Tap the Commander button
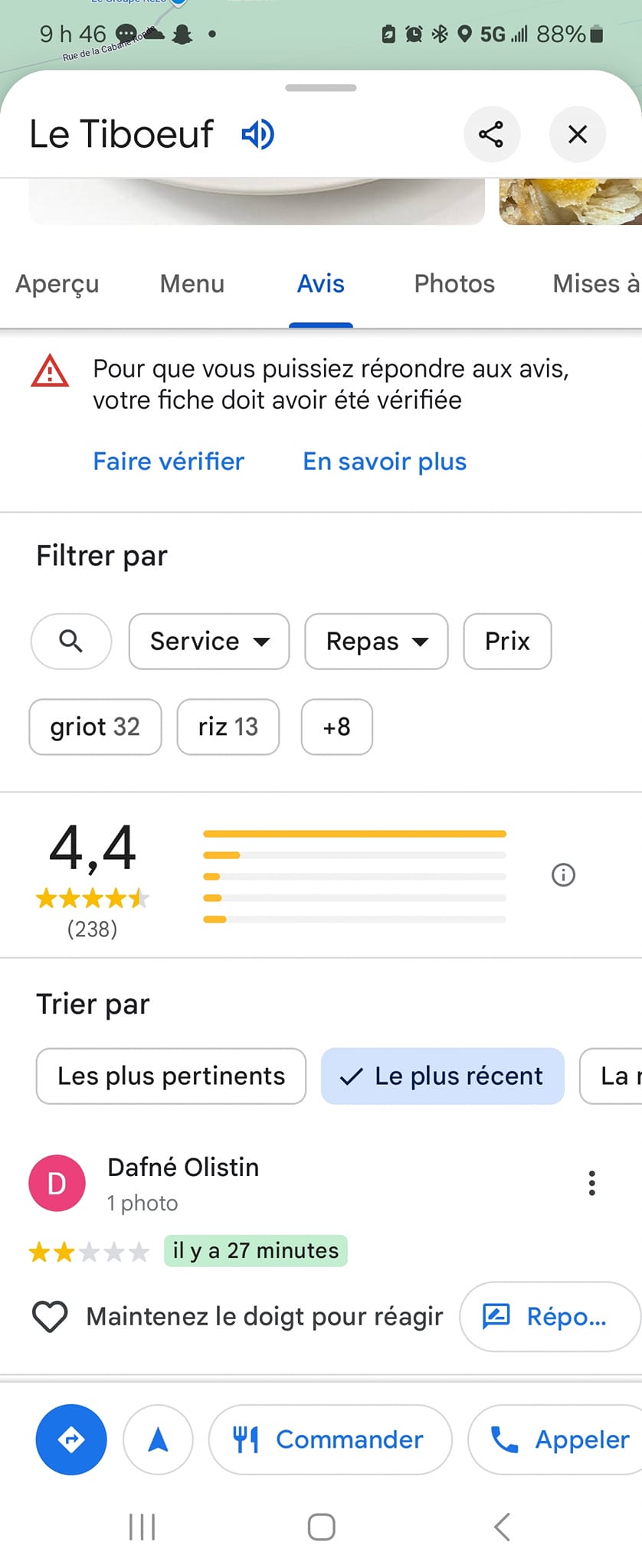The height and width of the screenshot is (1568, 642). tap(330, 1439)
